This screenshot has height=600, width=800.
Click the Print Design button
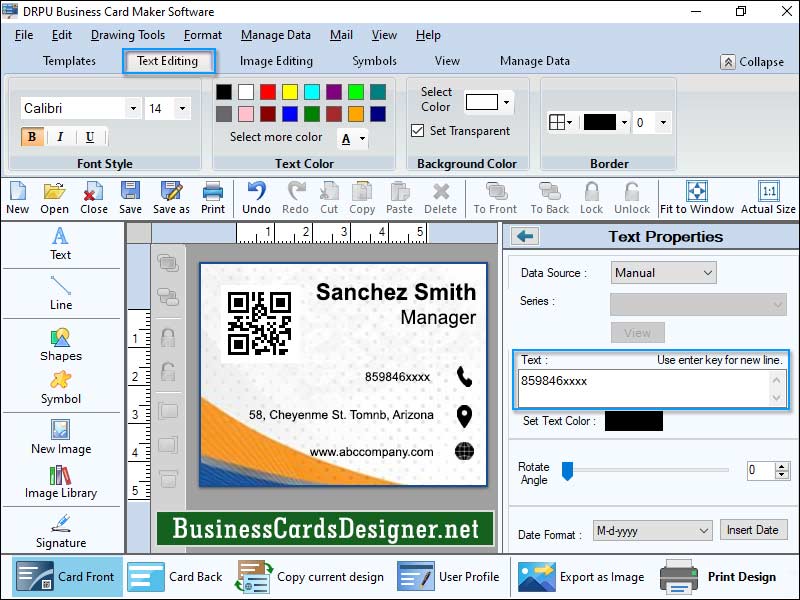(718, 577)
